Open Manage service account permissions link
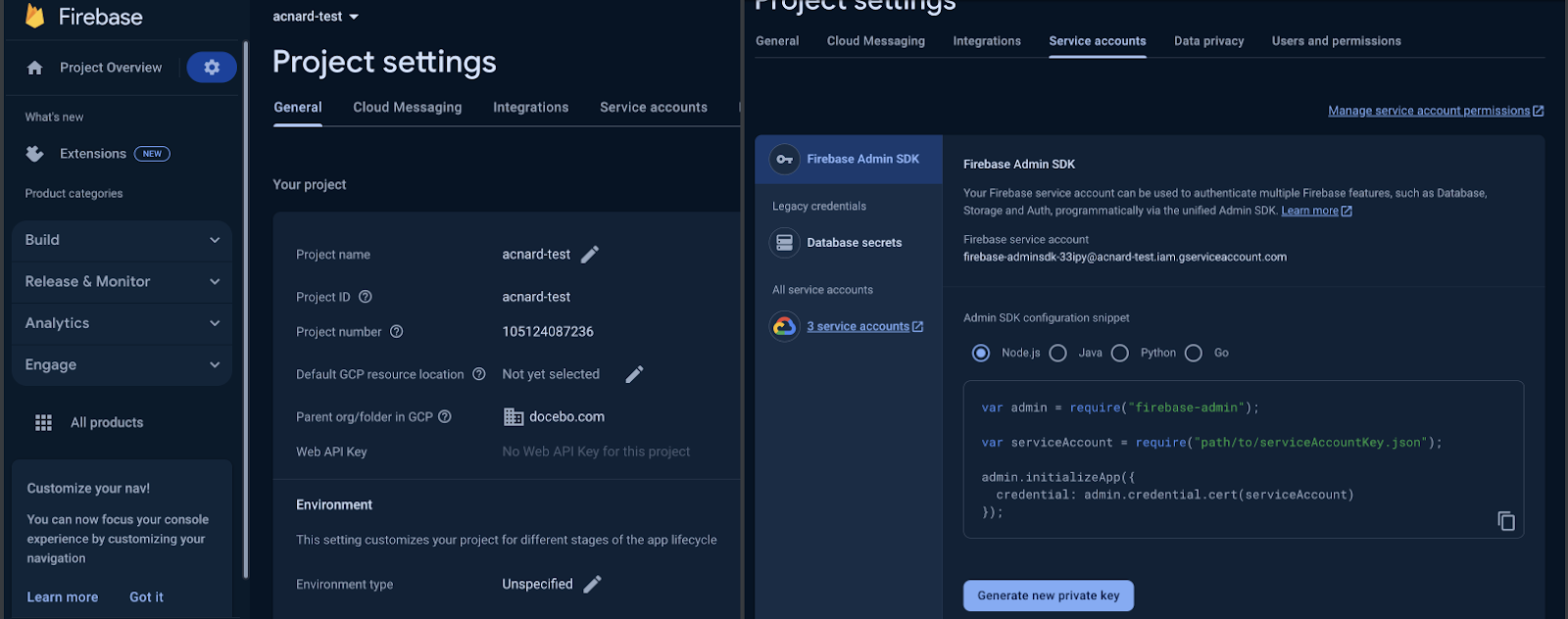 point(1429,111)
